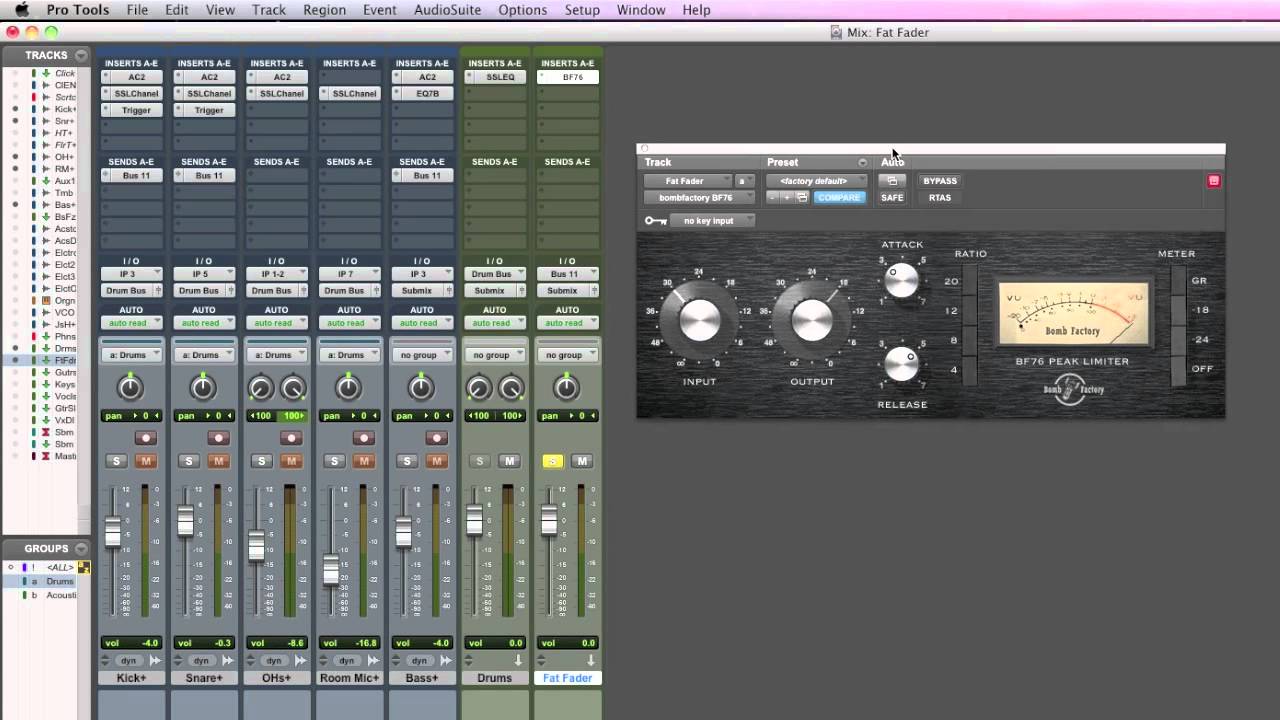Open the AudioSuite menu
This screenshot has height=720, width=1280.
[x=447, y=10]
